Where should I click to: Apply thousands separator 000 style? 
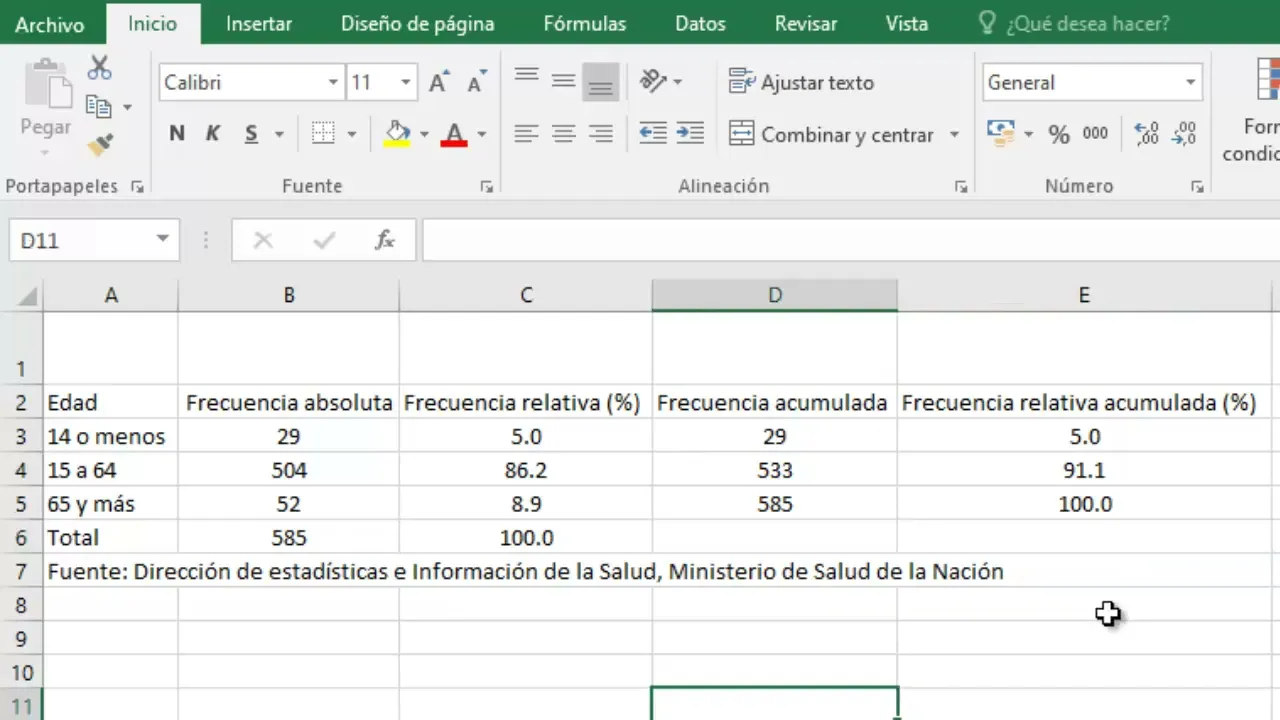click(x=1095, y=134)
